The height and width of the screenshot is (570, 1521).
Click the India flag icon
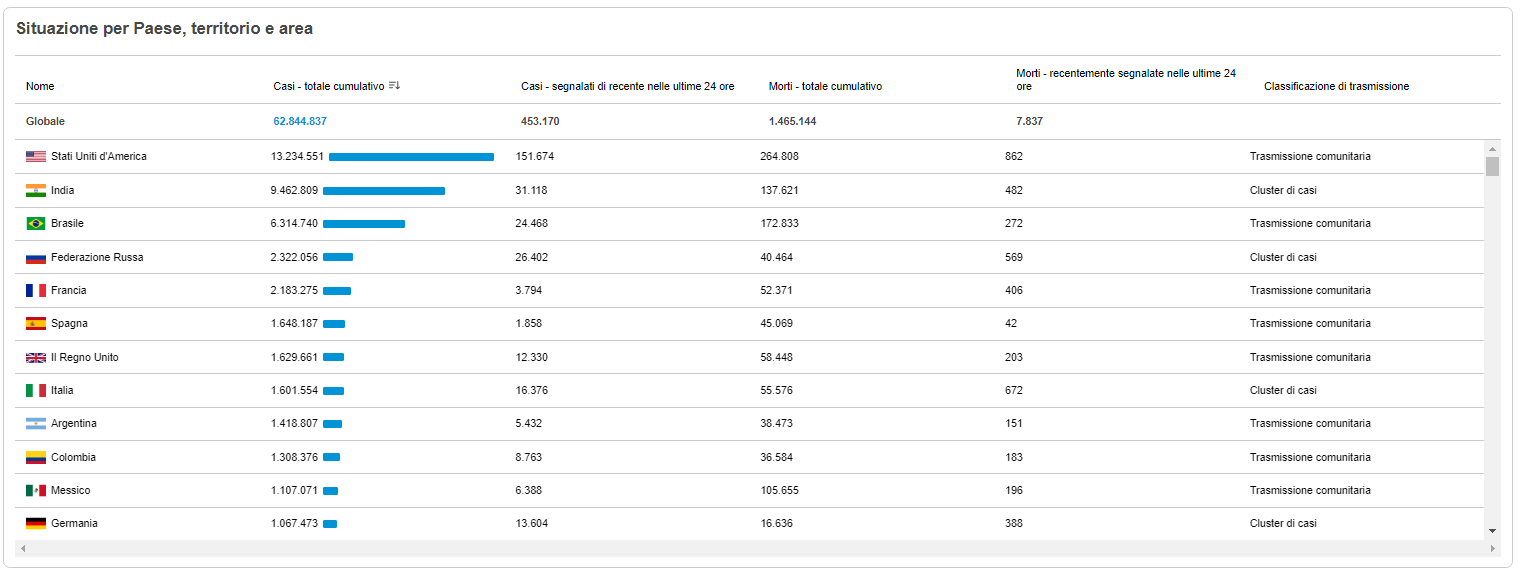coord(36,190)
